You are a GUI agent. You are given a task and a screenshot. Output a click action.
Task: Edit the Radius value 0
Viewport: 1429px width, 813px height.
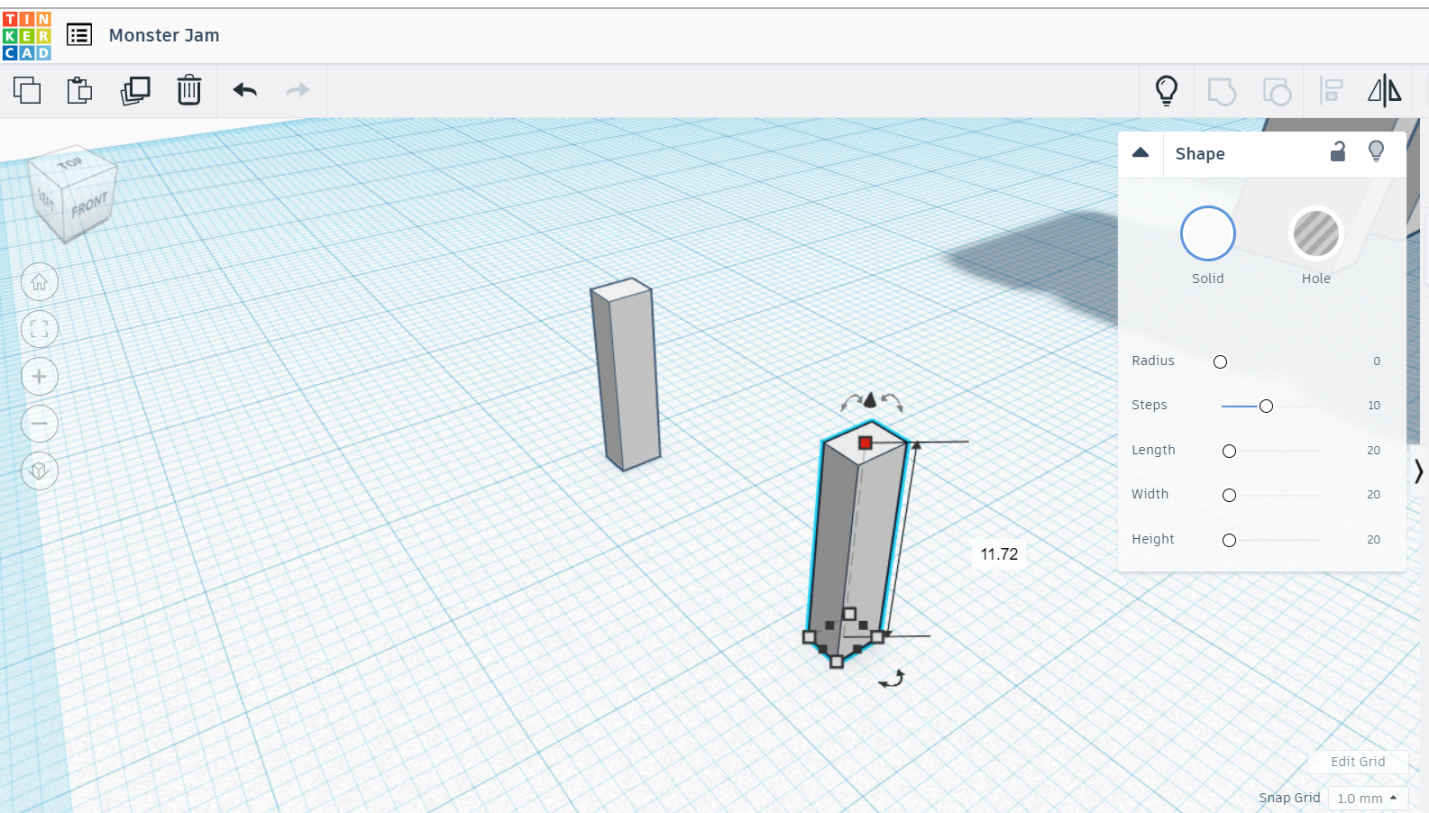[1376, 361]
